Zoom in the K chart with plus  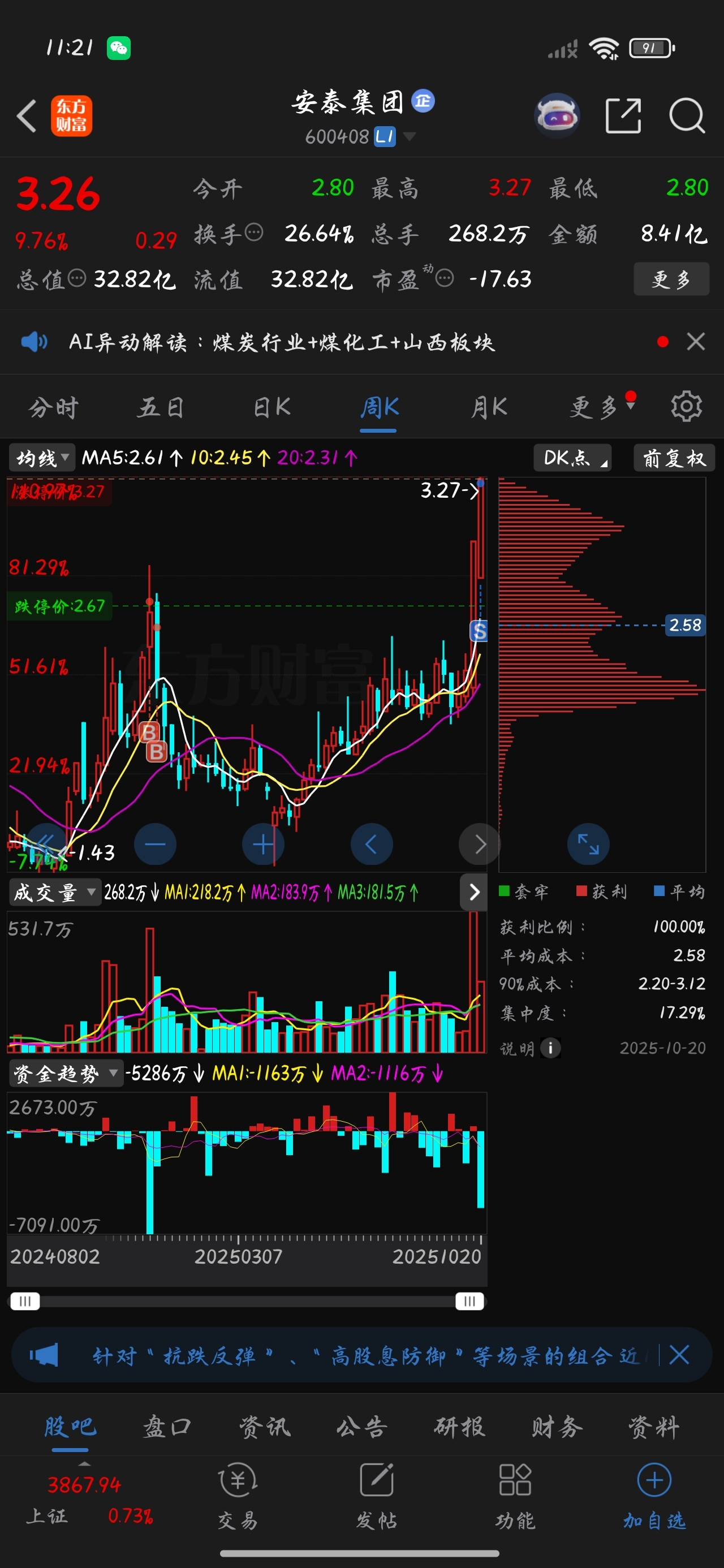(x=263, y=845)
